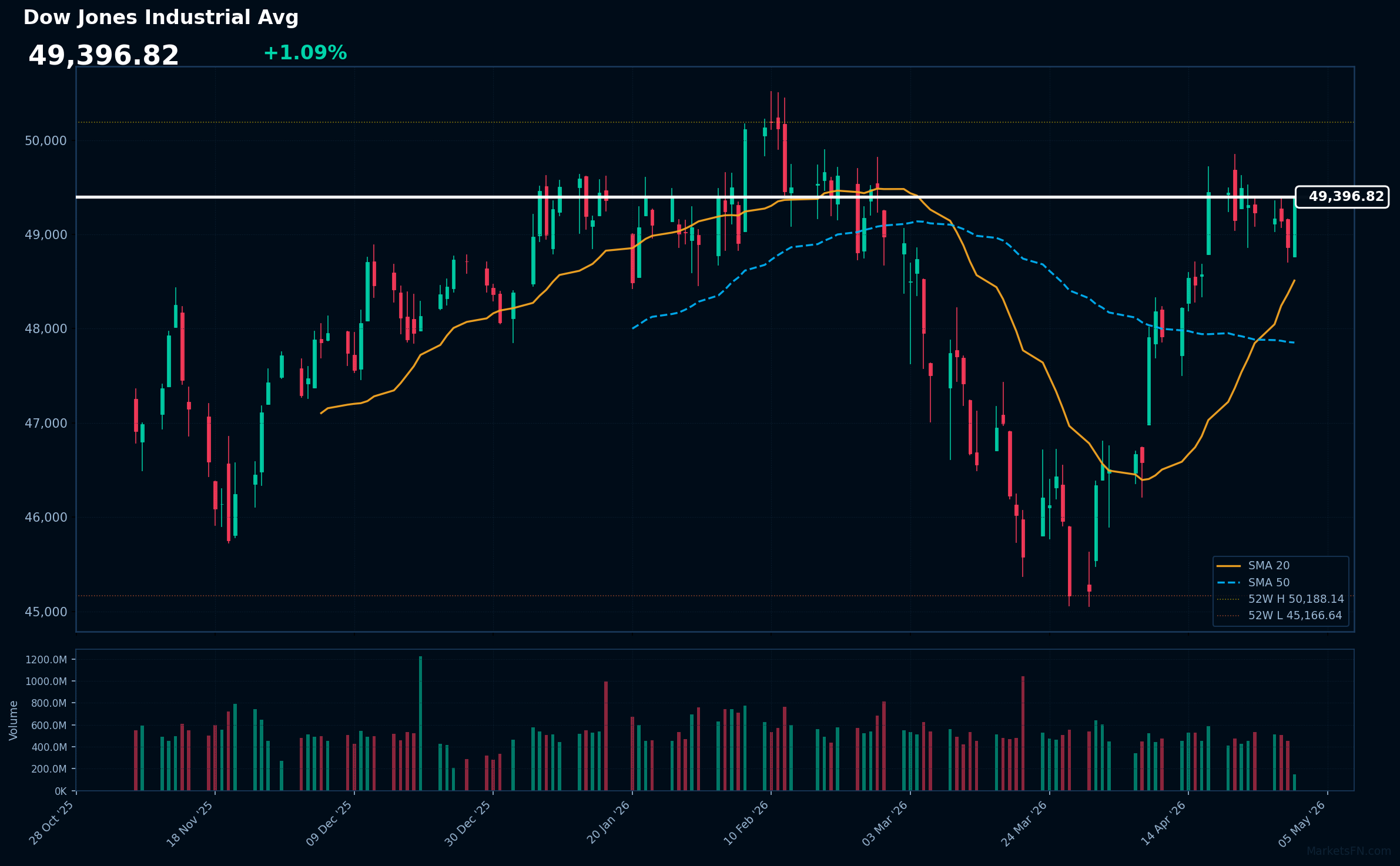Click the 28 Oct '25 date label
Image resolution: width=1400 pixels, height=866 pixels.
52,823
